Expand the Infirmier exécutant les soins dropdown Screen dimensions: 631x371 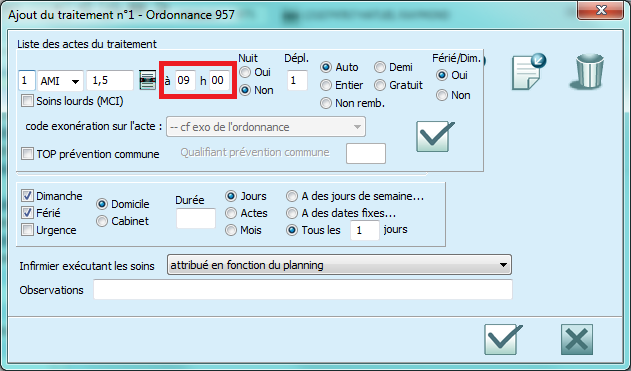click(339, 265)
